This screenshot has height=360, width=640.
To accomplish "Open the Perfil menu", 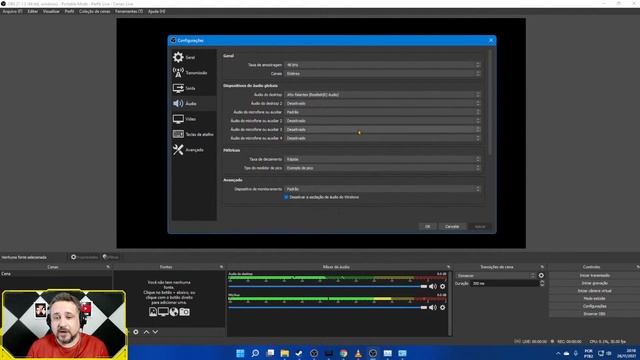I will (69, 11).
